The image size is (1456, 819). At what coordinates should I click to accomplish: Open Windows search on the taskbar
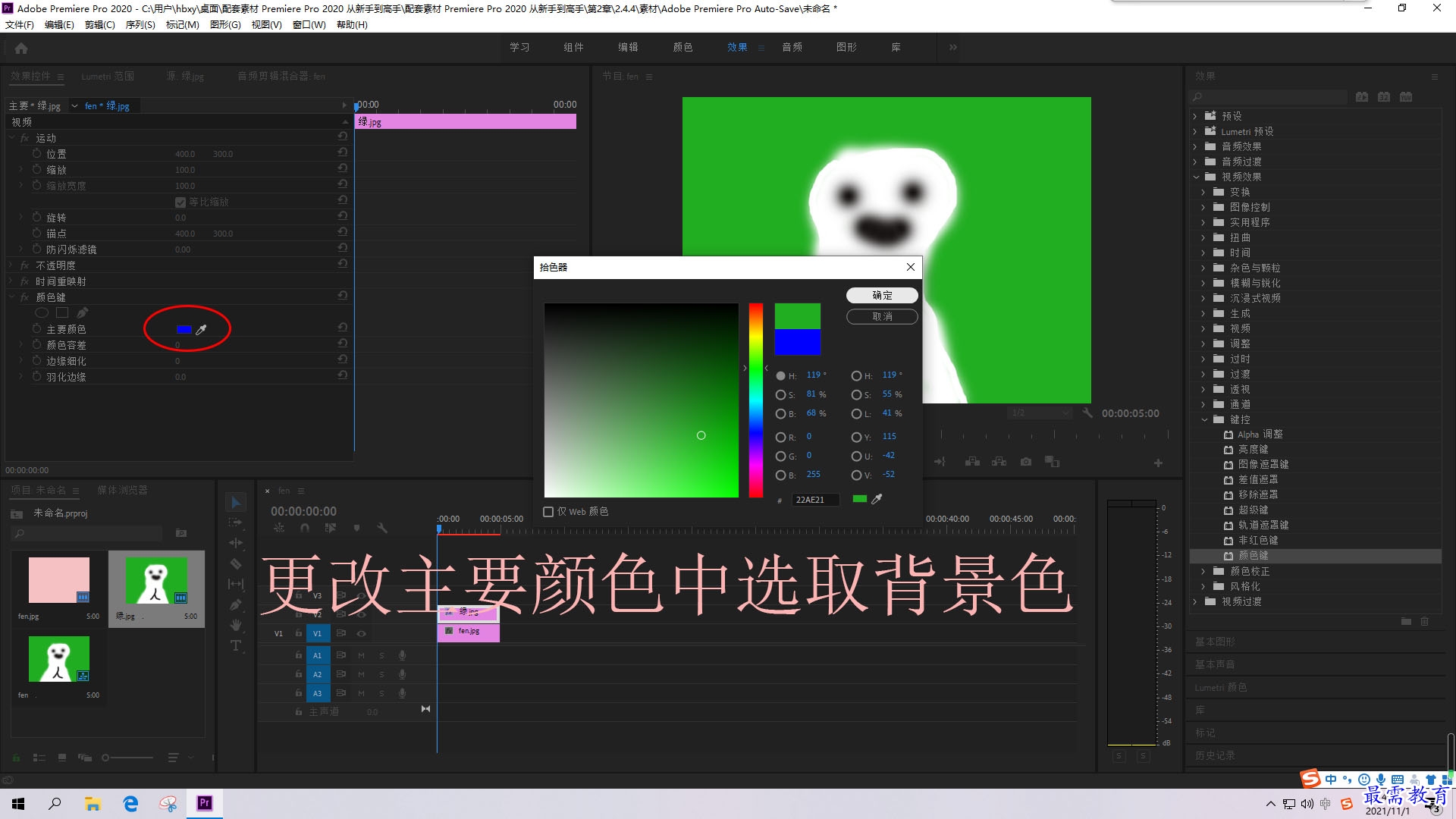[x=55, y=803]
